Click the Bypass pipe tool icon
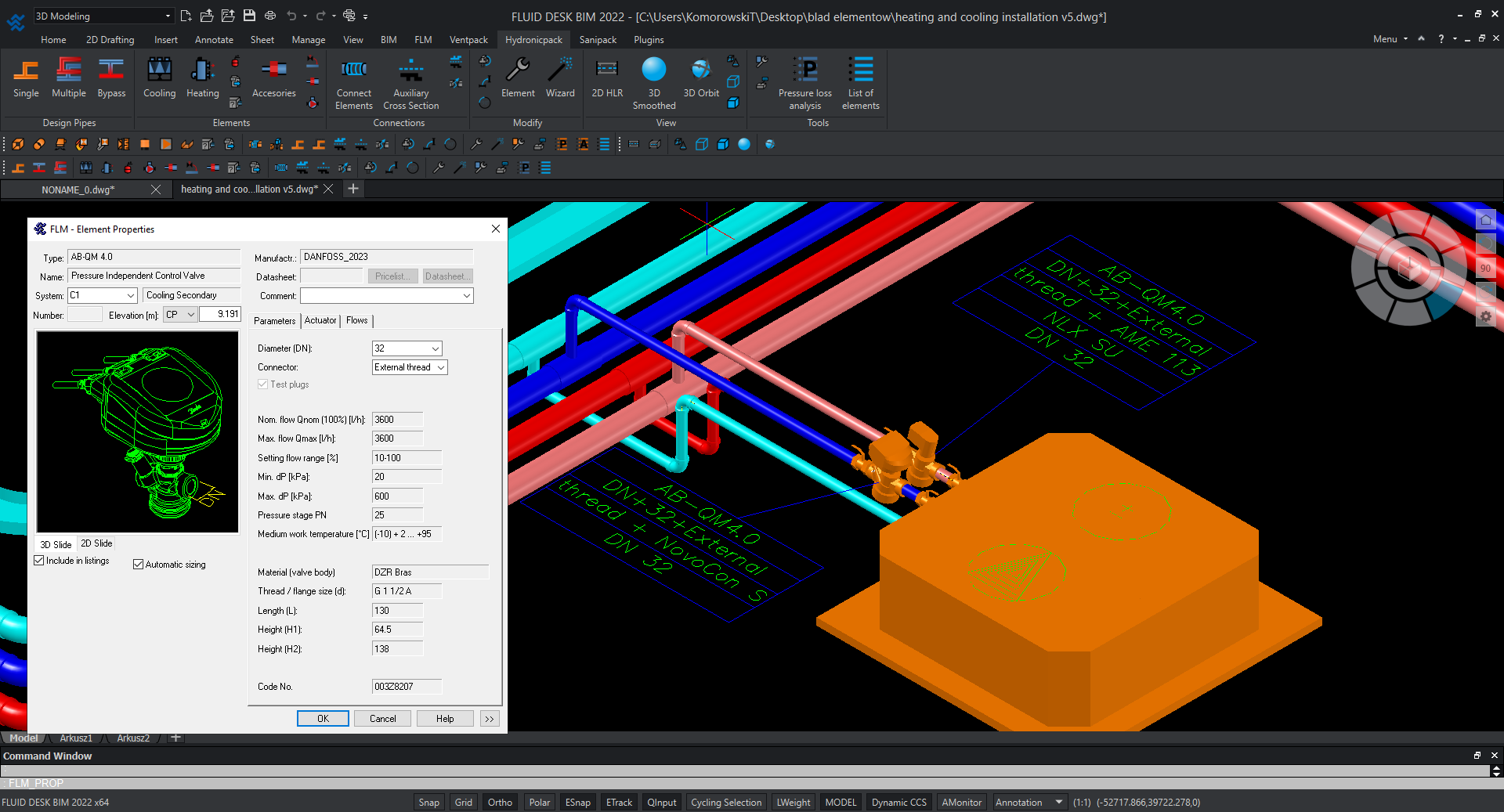The width and height of the screenshot is (1504, 812). (111, 78)
